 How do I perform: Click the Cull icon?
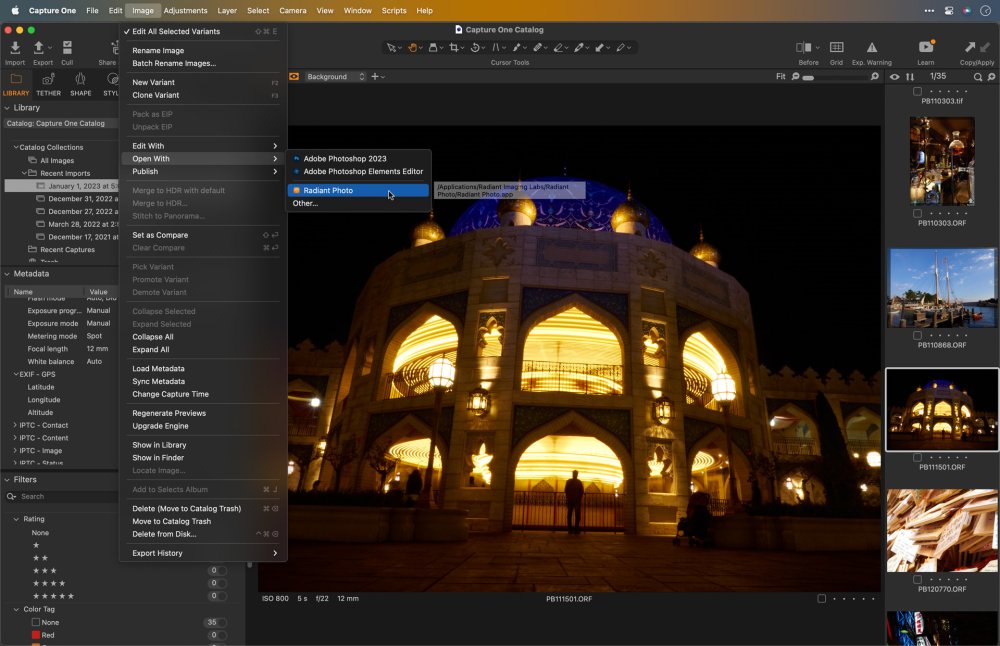pos(67,48)
